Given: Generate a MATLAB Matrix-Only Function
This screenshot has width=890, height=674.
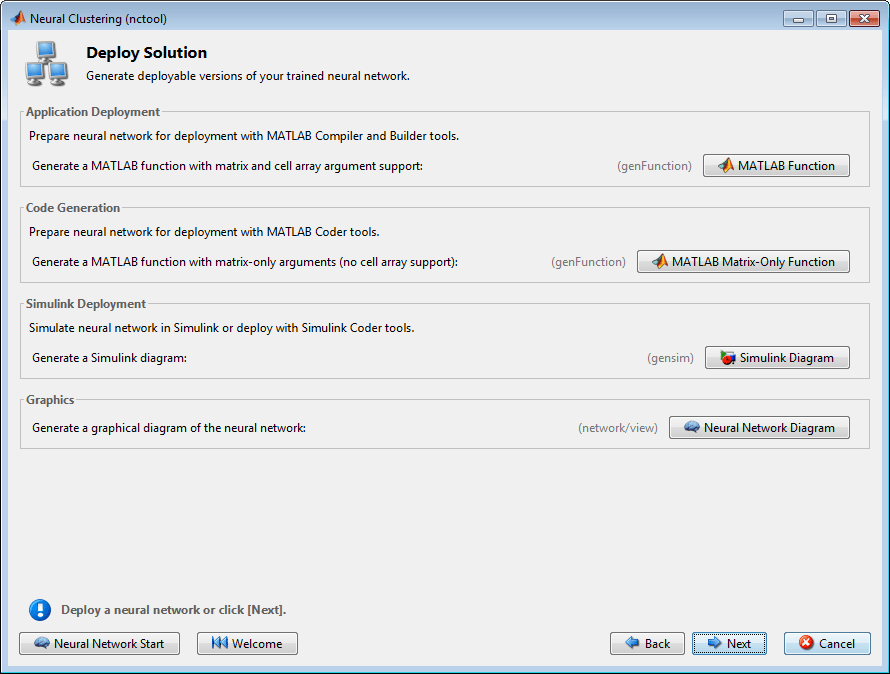Looking at the screenshot, I should click(743, 262).
